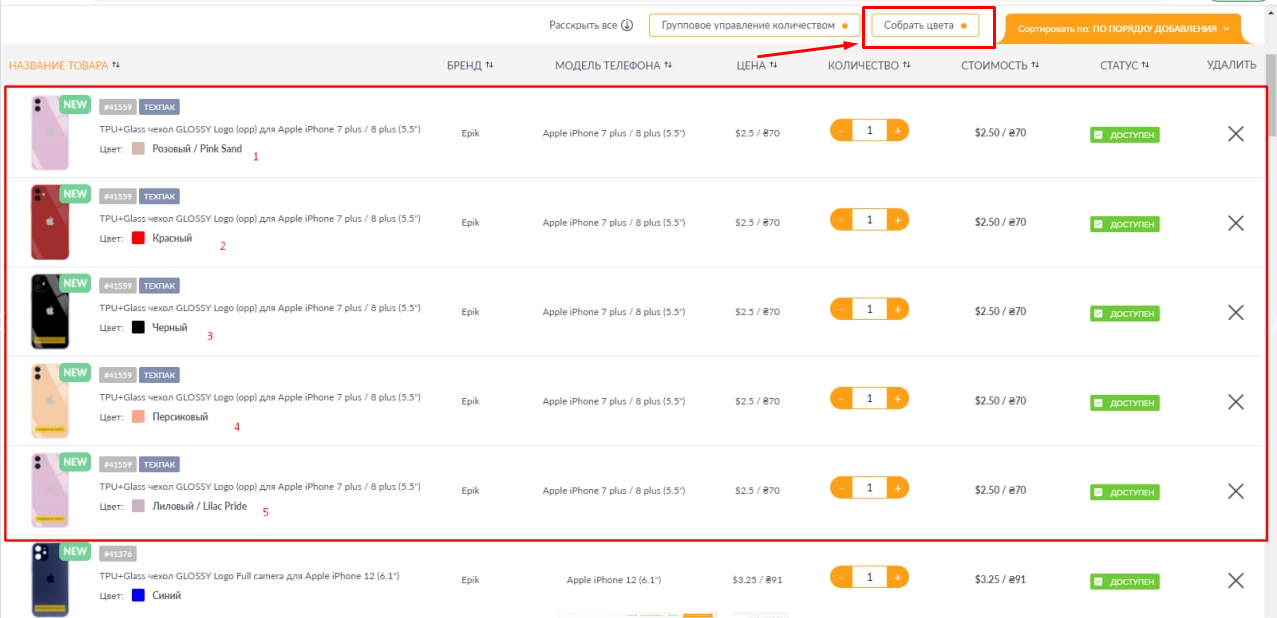Screen dimensions: 1277x618
Task: Decrease quantity of Персиковый case
Action: pos(842,399)
